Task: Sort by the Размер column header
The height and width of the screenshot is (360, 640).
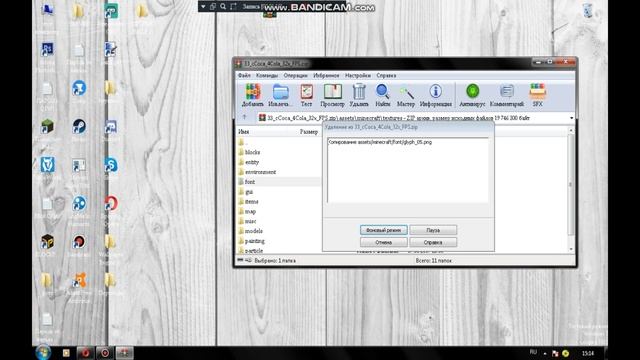Action: (x=309, y=132)
